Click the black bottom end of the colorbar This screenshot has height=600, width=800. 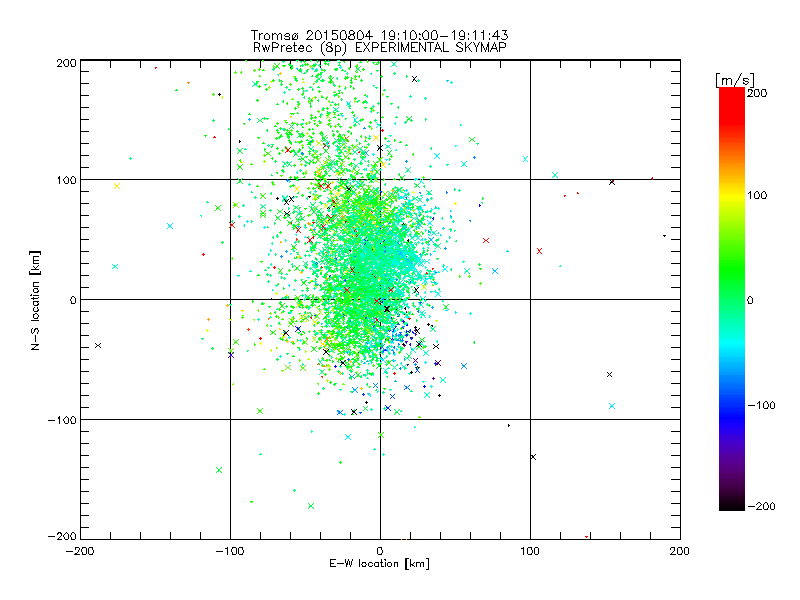732,505
